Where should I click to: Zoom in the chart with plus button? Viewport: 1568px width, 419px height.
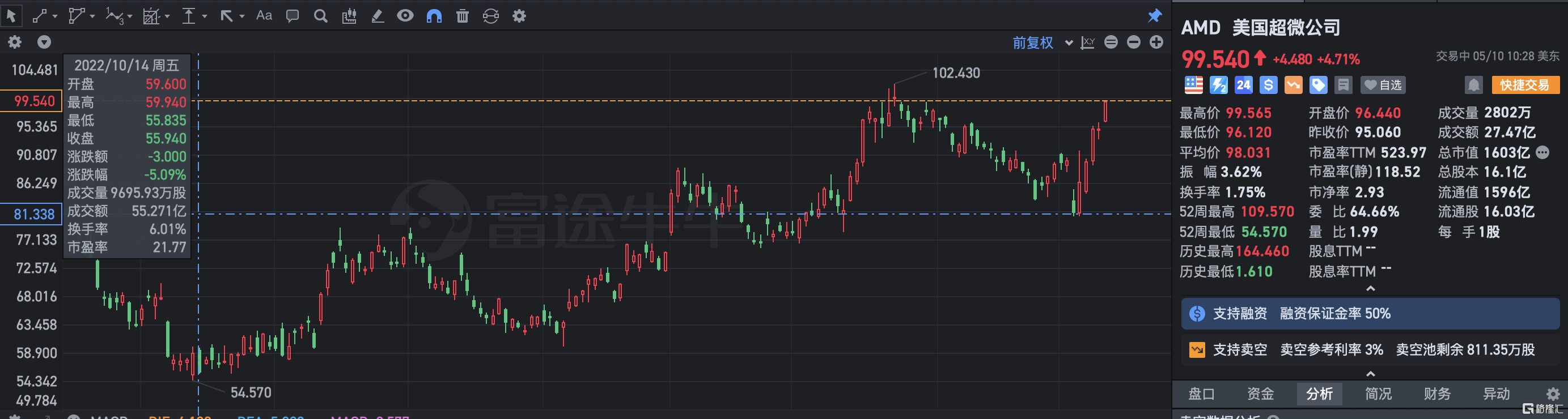pyautogui.click(x=1156, y=42)
